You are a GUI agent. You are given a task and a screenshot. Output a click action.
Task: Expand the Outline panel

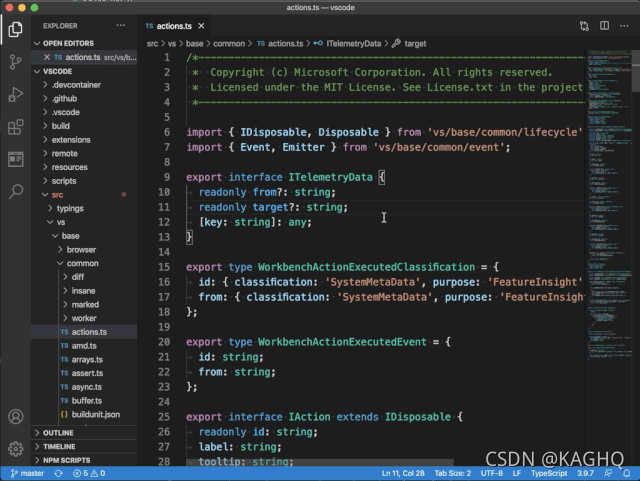[x=84, y=433]
